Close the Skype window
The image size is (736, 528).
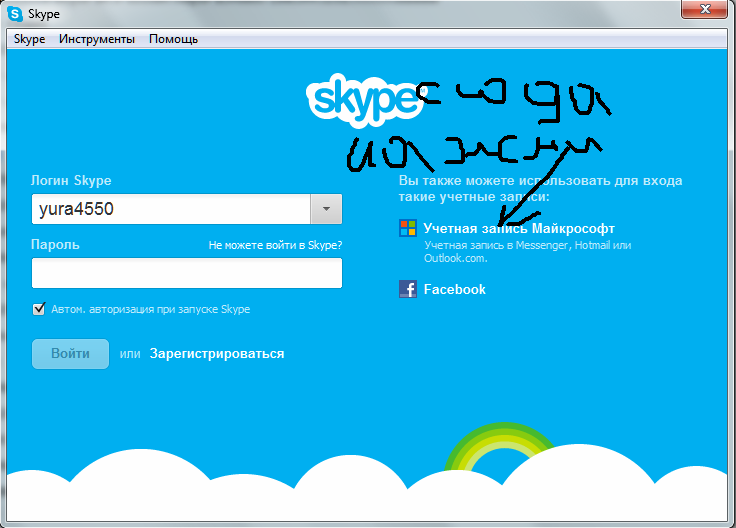click(704, 9)
